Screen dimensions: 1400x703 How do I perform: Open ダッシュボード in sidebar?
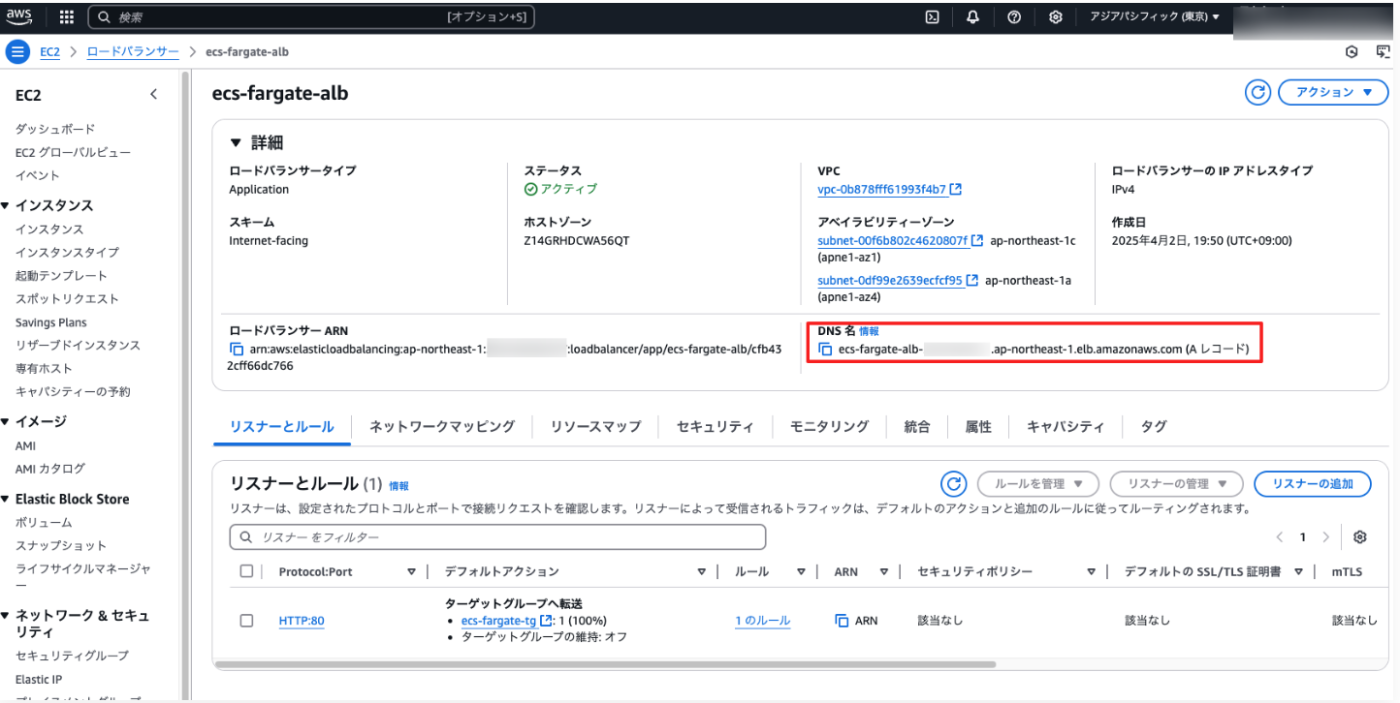pyautogui.click(x=55, y=129)
